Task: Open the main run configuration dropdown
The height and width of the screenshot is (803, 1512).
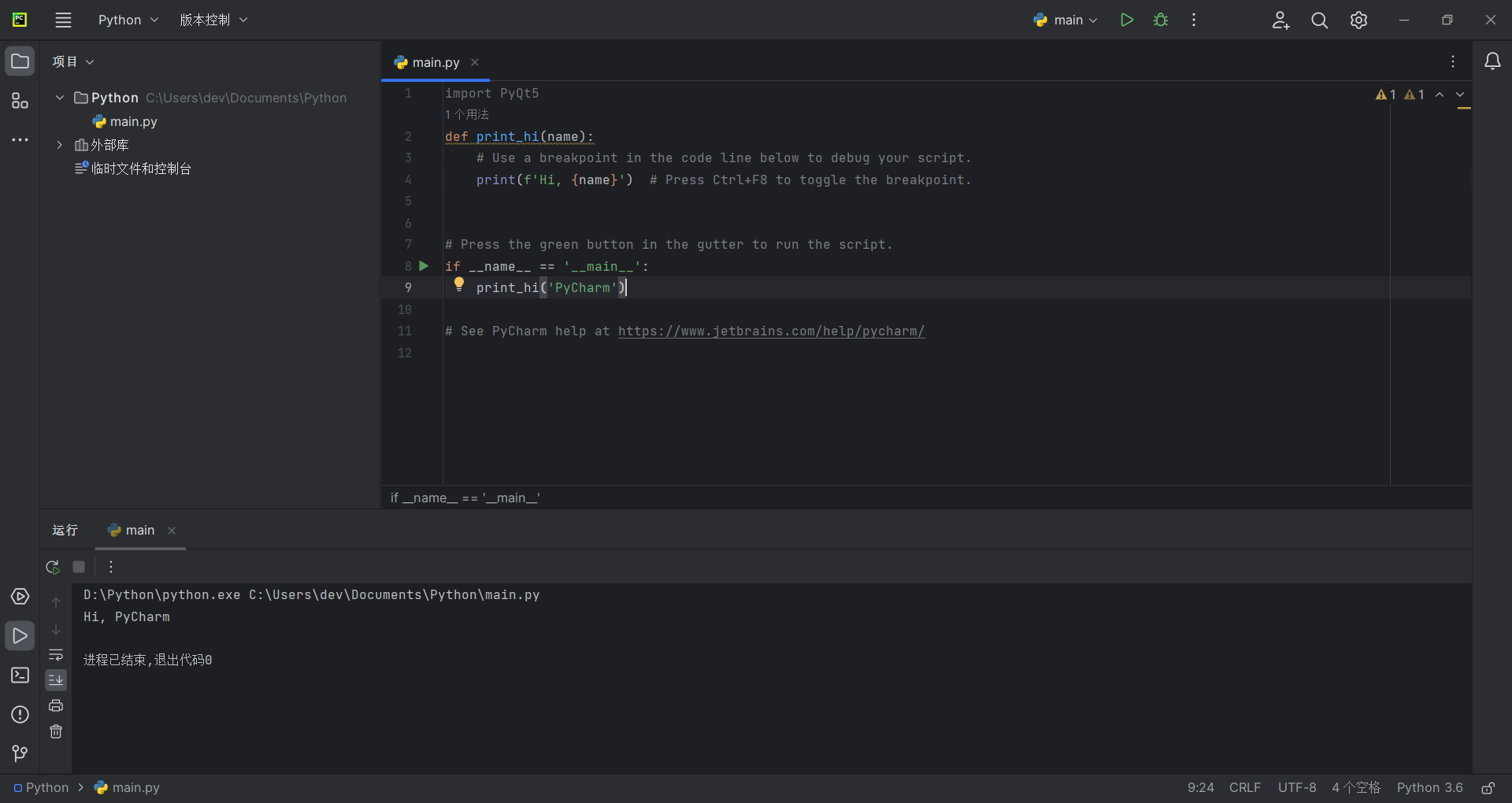Action: coord(1065,20)
